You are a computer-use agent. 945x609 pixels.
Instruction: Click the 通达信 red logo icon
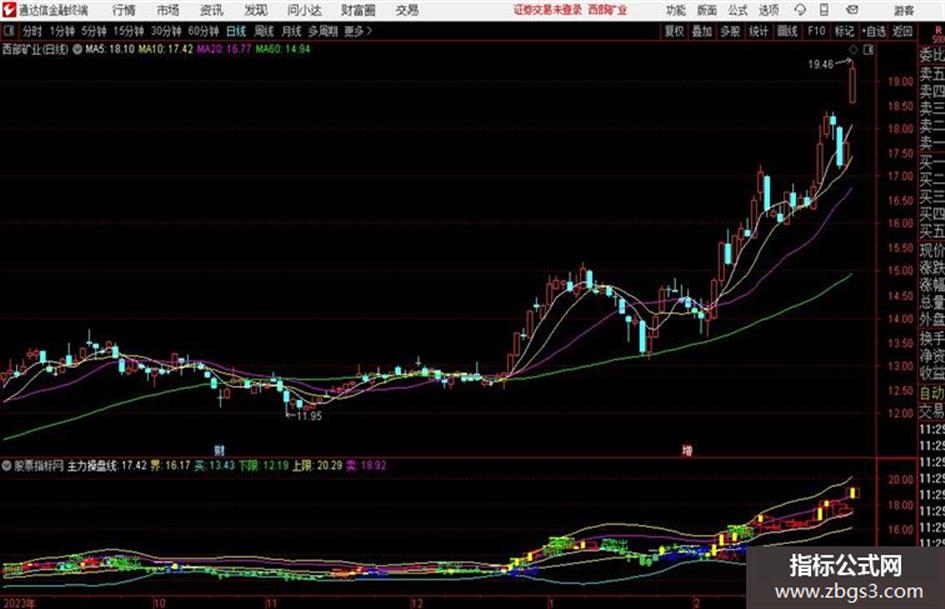pyautogui.click(x=9, y=10)
